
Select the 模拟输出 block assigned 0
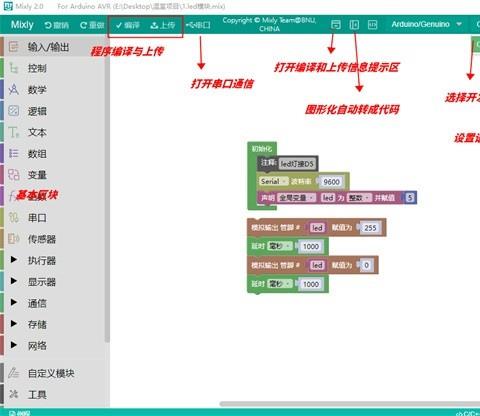pos(275,265)
